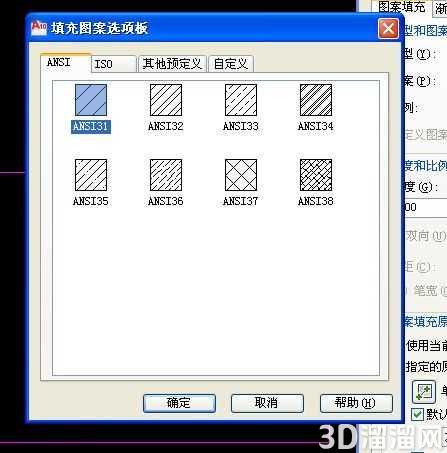This screenshot has height=453, width=447.
Task: Click the 指定的 origin option in background dialog
Action: (426, 367)
